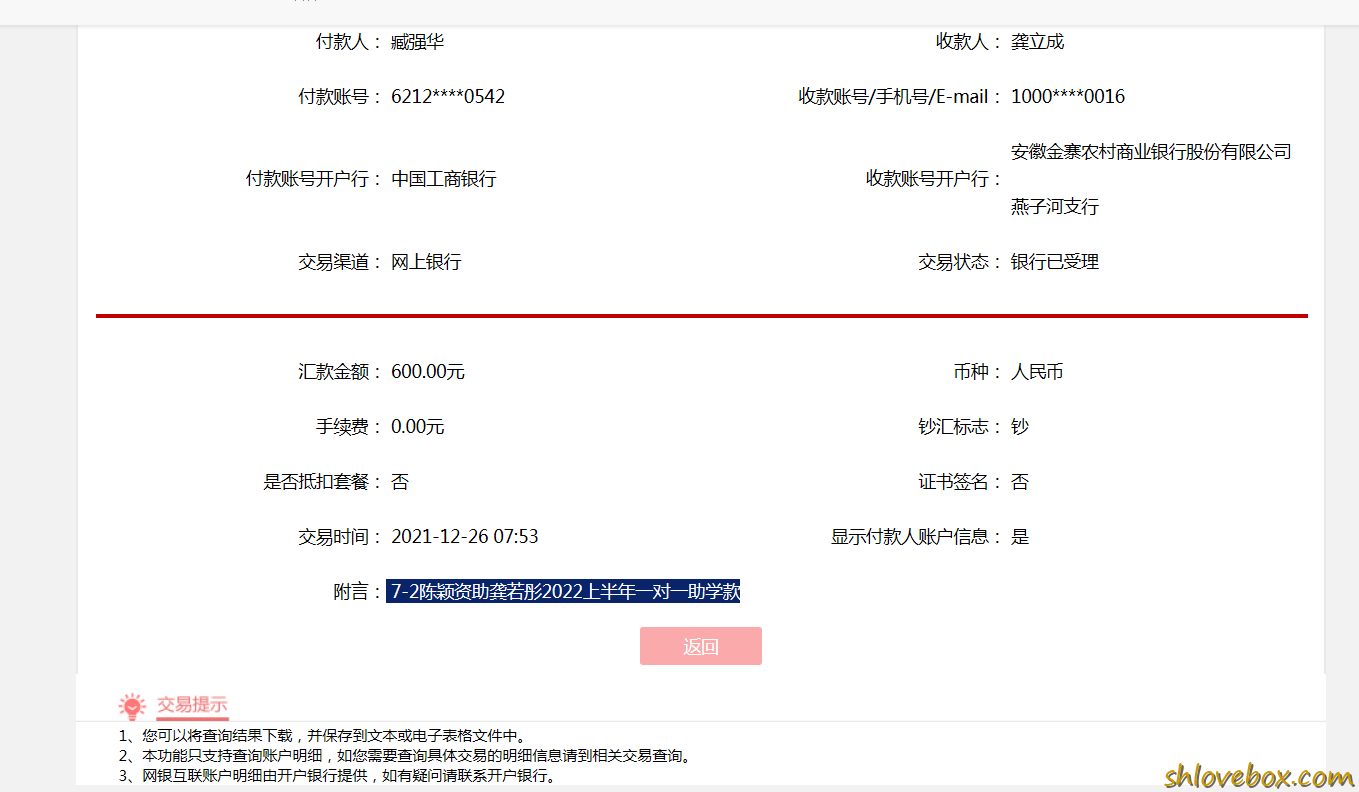Click the lightbulb icon beside 交易提示
The height and width of the screenshot is (792, 1359).
132,707
